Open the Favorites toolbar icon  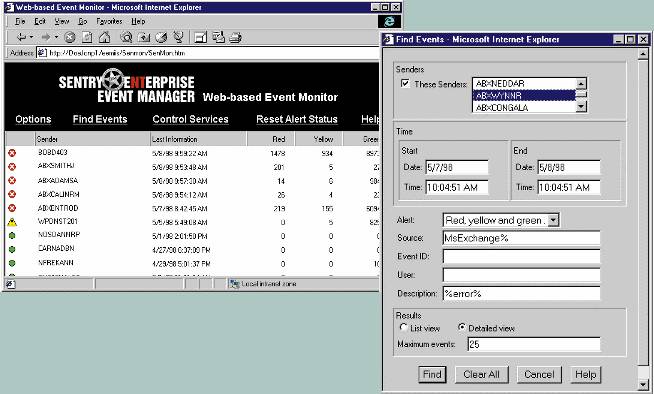(x=143, y=38)
